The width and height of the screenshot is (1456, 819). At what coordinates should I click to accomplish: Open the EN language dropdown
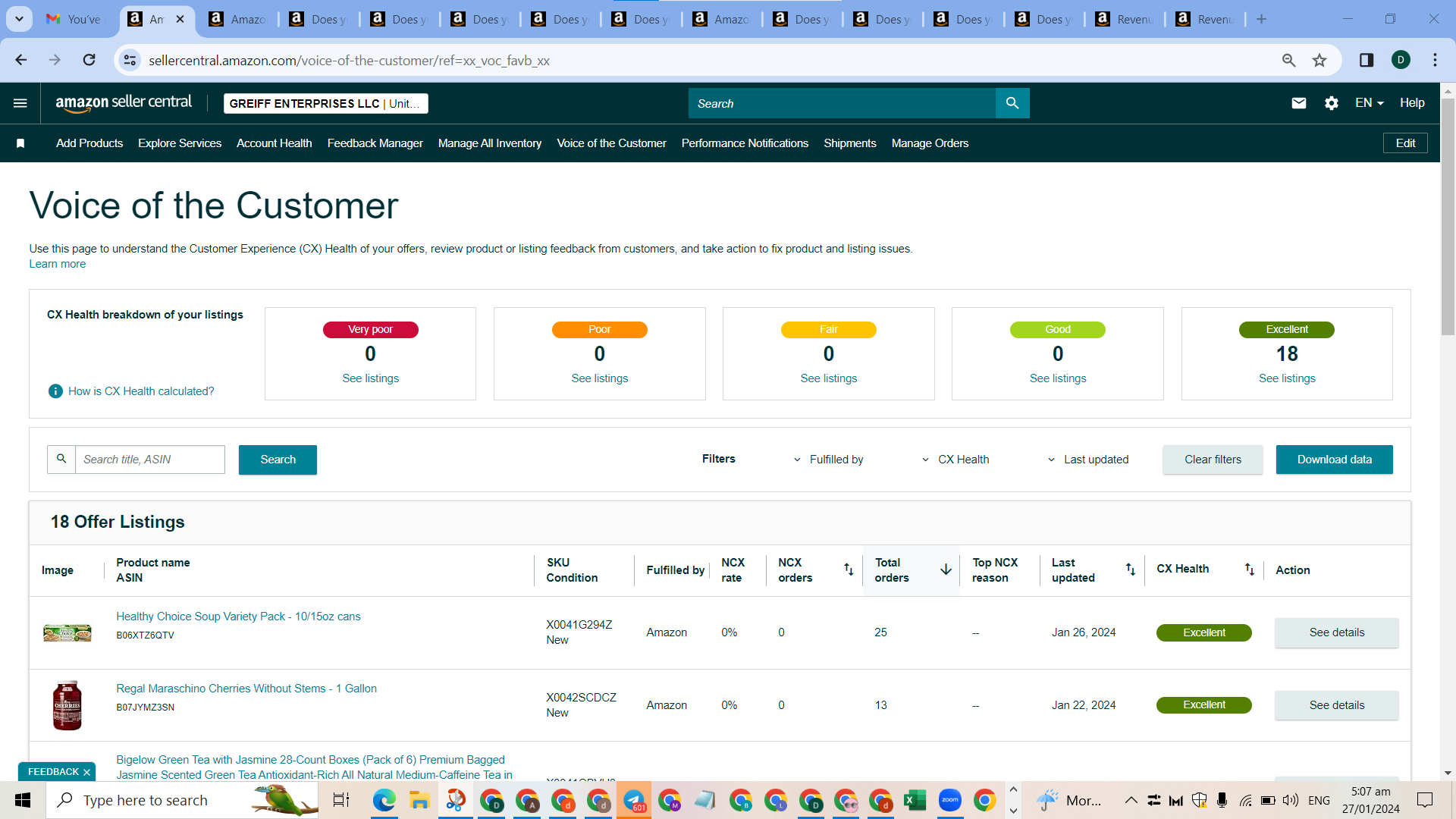(1370, 103)
